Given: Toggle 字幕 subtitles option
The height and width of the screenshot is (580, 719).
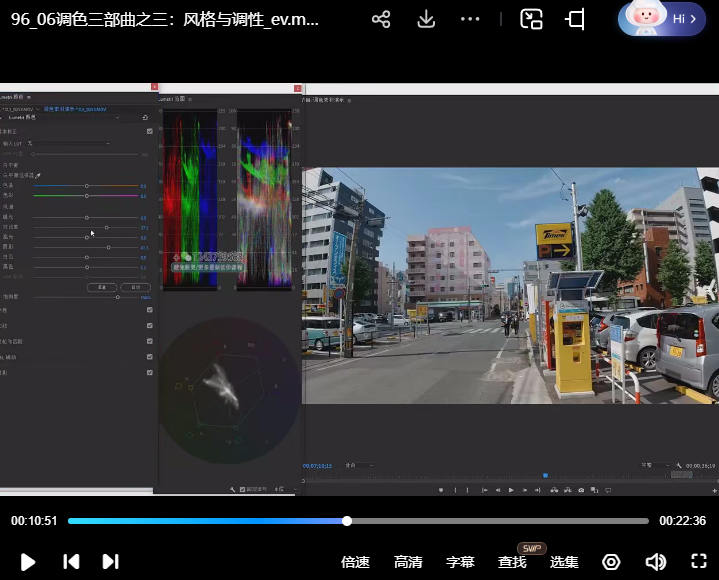Looking at the screenshot, I should coord(460,562).
